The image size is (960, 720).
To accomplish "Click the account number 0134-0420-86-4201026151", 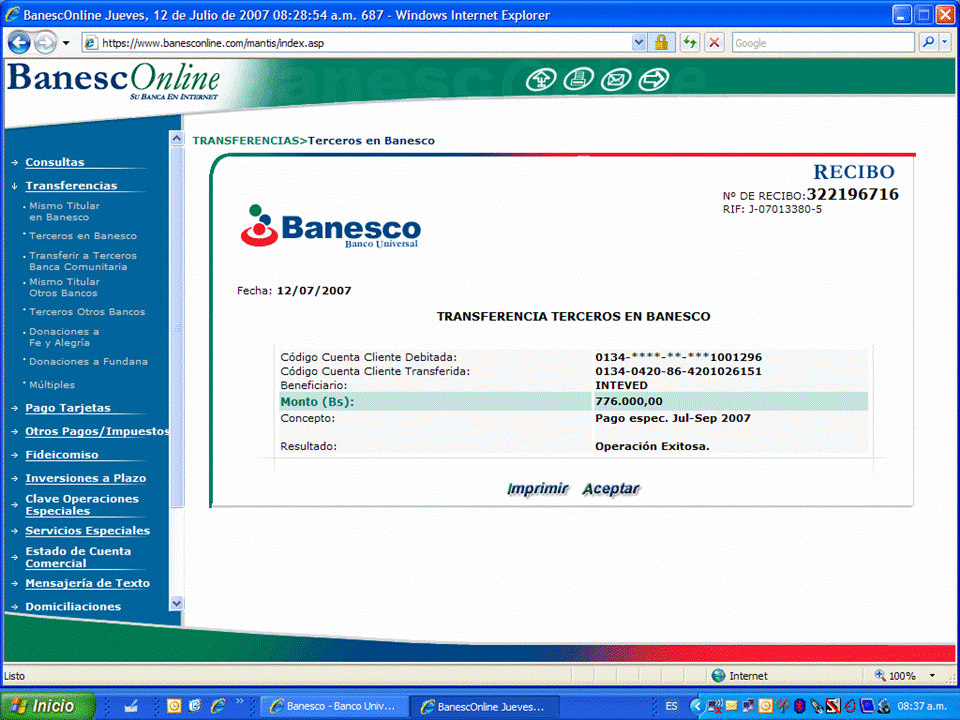I will tap(678, 371).
